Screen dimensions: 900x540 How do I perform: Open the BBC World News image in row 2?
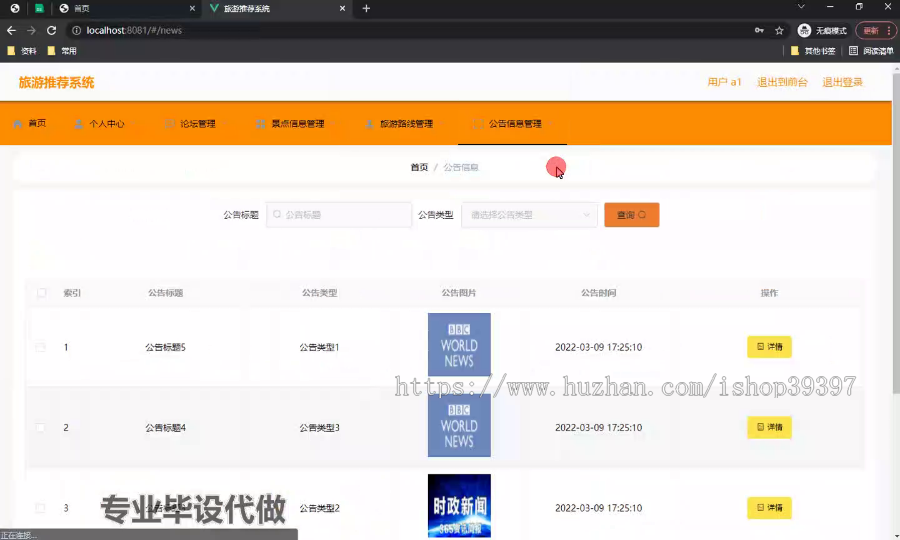tap(459, 425)
